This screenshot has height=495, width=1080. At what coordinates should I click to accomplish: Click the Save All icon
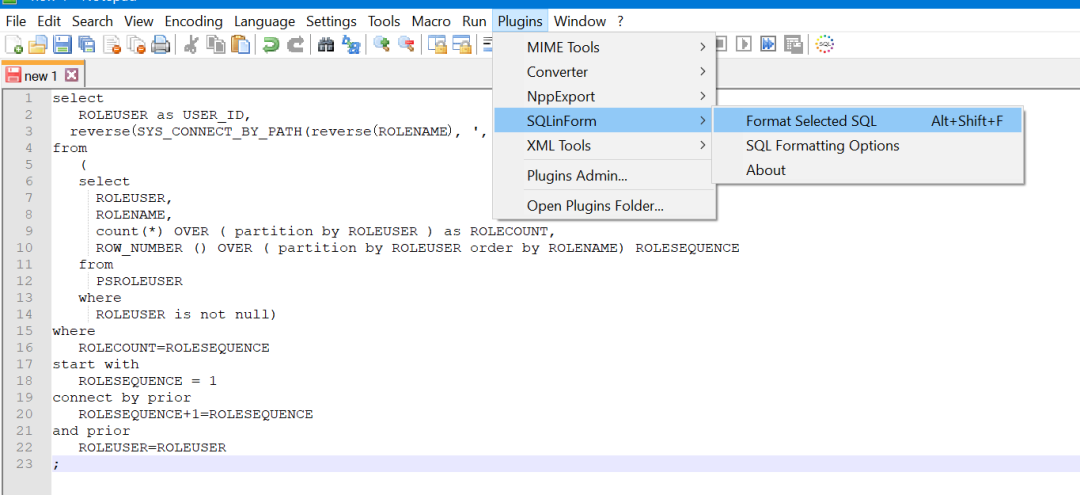[87, 45]
